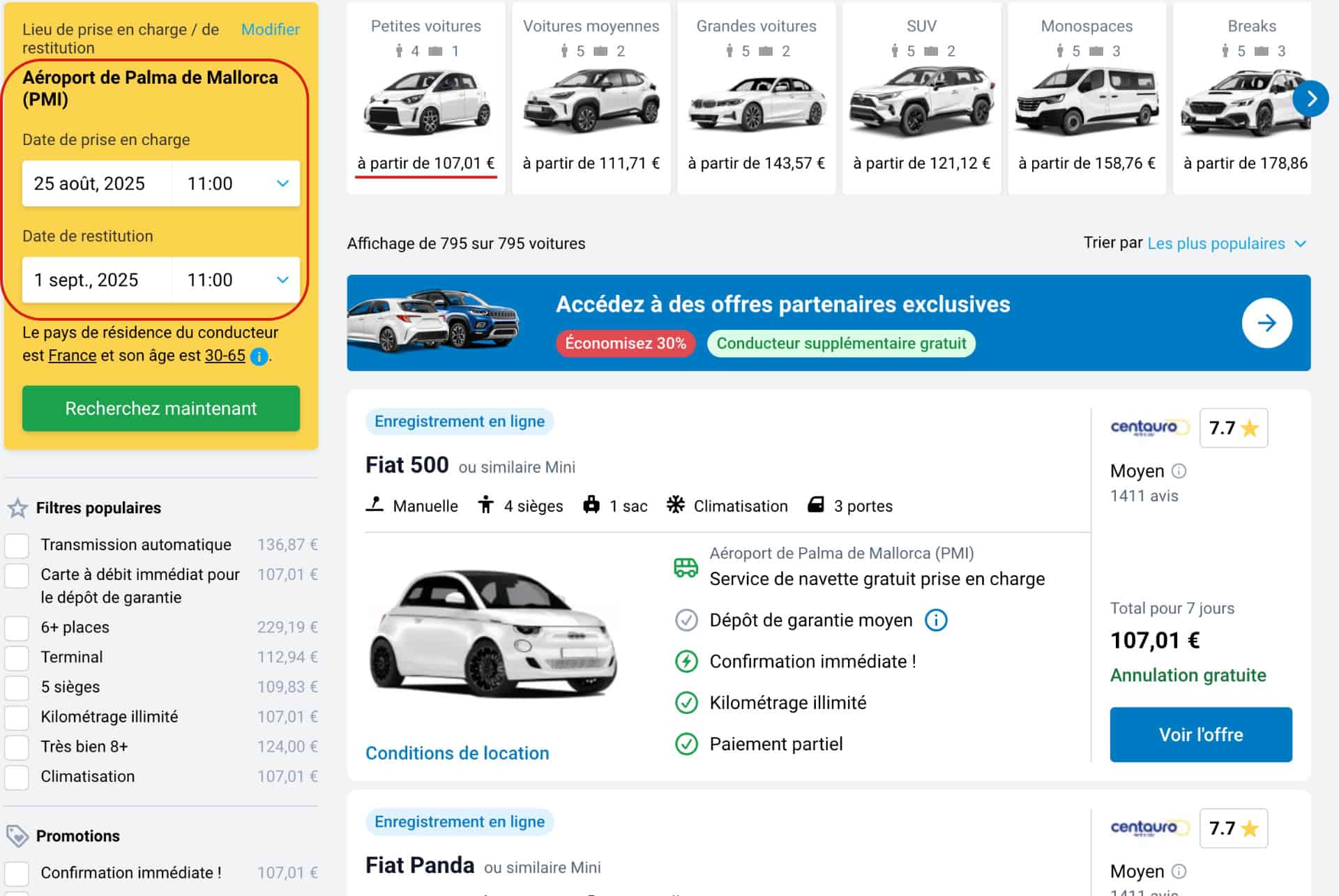The height and width of the screenshot is (896, 1339).
Task: Click the info icon next to Moyen rating
Action: (x=1179, y=471)
